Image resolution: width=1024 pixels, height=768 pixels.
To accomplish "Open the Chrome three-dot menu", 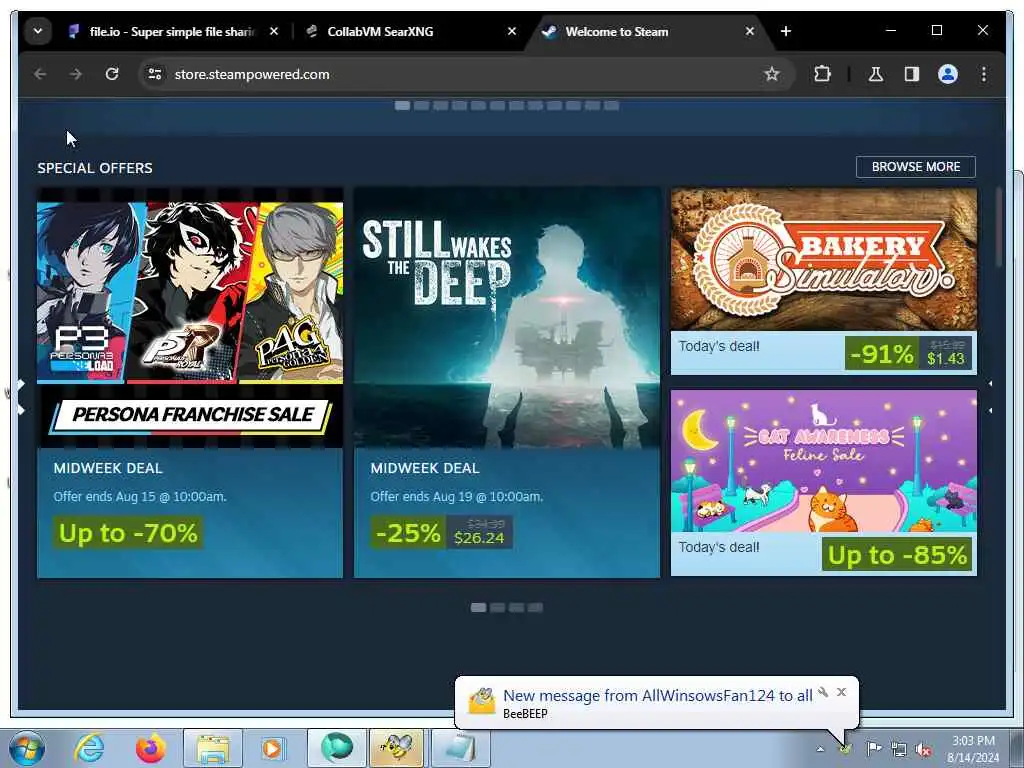I will (984, 74).
